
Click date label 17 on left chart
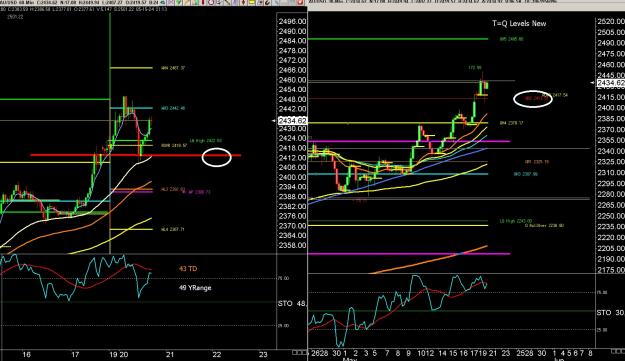click(x=75, y=354)
